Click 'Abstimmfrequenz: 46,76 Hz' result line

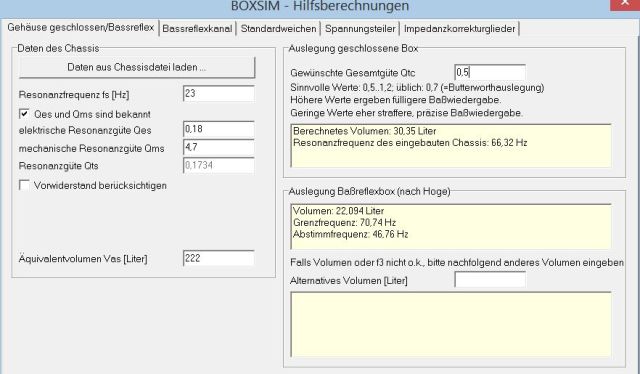pos(351,234)
